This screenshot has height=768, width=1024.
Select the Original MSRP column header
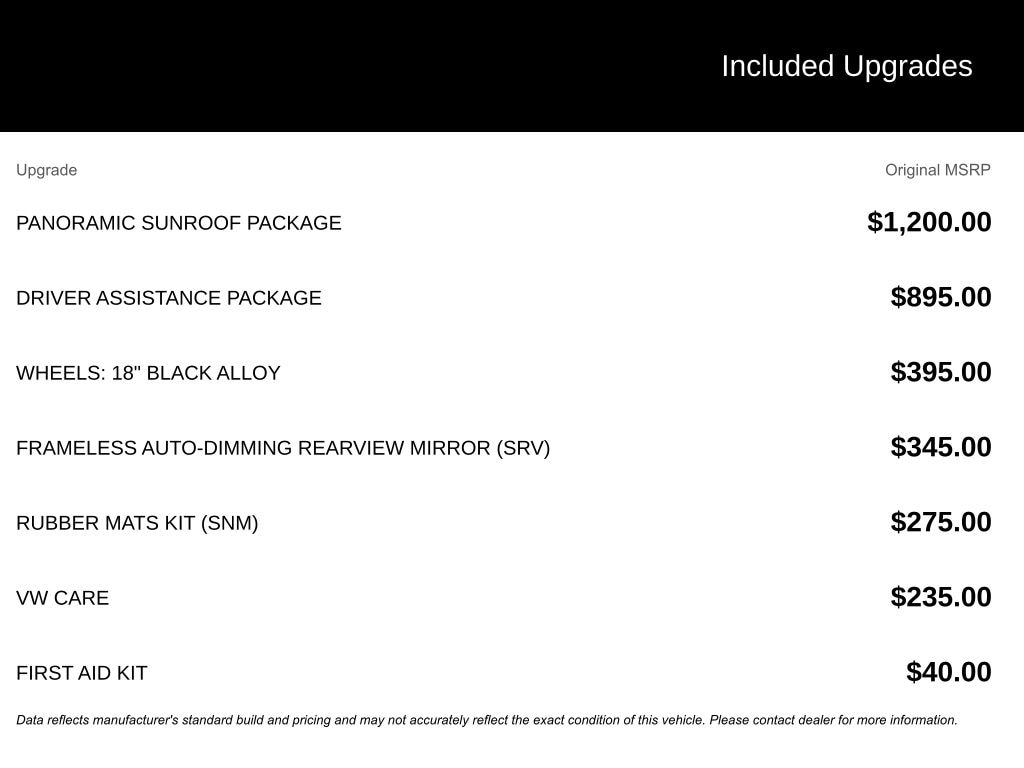tap(937, 170)
